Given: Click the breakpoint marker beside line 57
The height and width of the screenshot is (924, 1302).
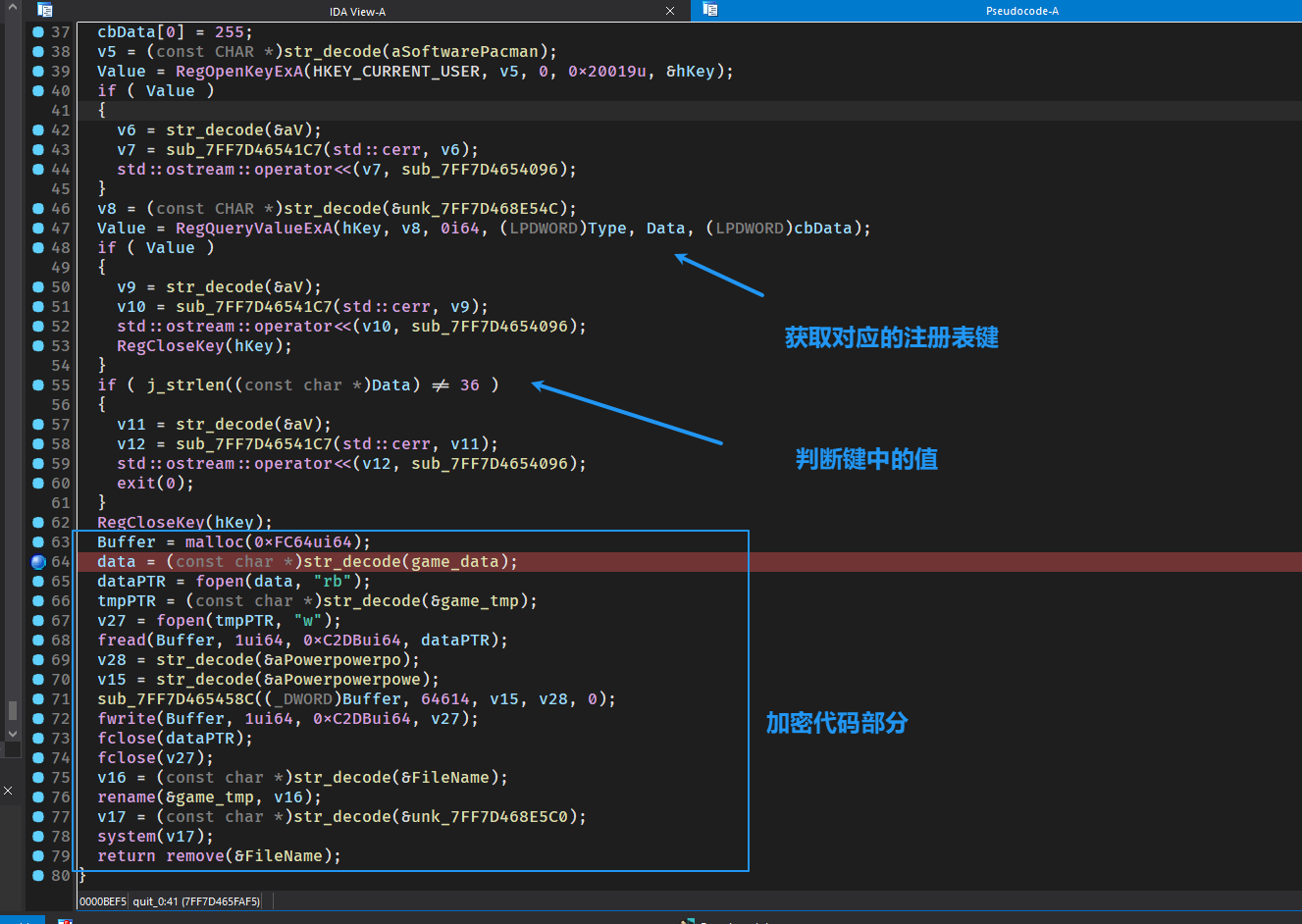Looking at the screenshot, I should 38,425.
